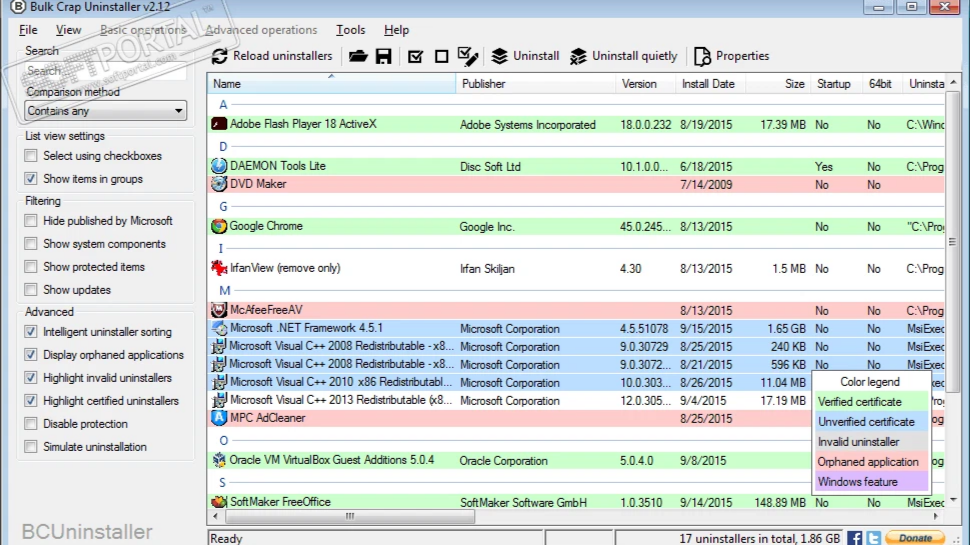
Task: Click the Google Chrome icon
Action: [218, 226]
